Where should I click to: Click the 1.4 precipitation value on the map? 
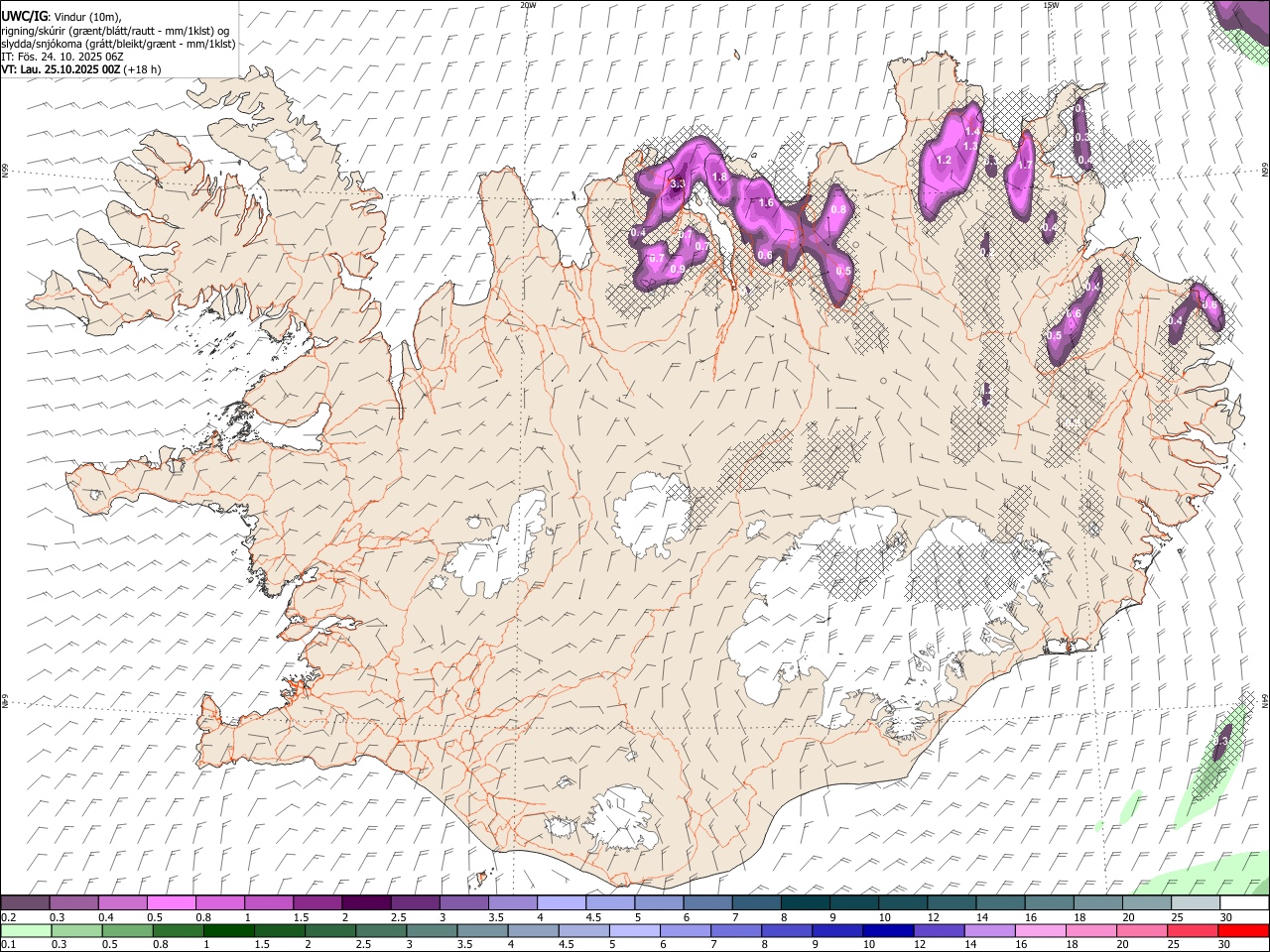coord(972,131)
